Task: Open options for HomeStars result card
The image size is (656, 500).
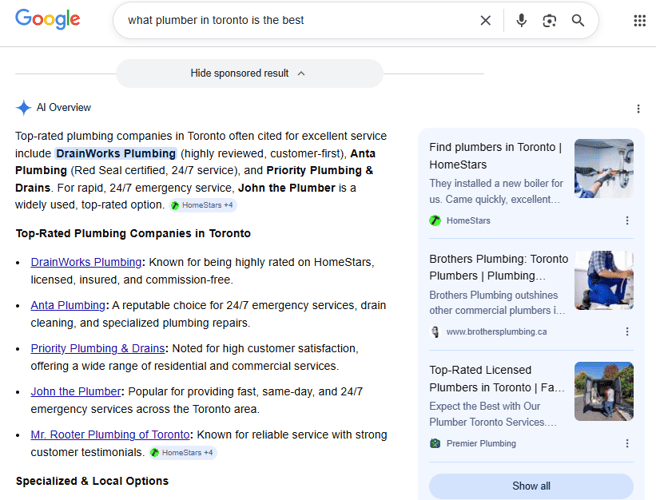Action: click(627, 220)
